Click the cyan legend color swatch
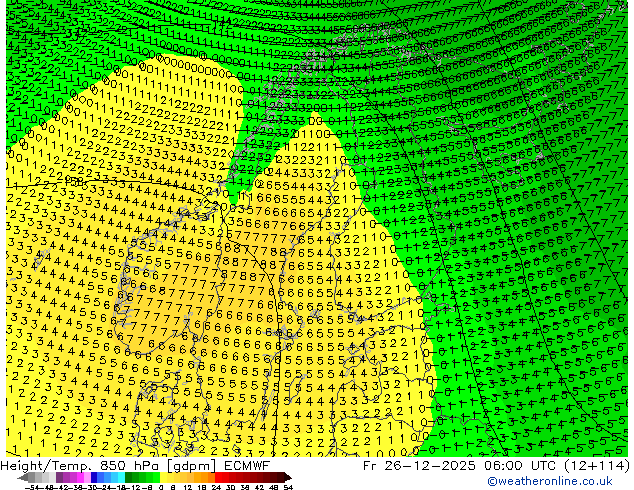 122,478
